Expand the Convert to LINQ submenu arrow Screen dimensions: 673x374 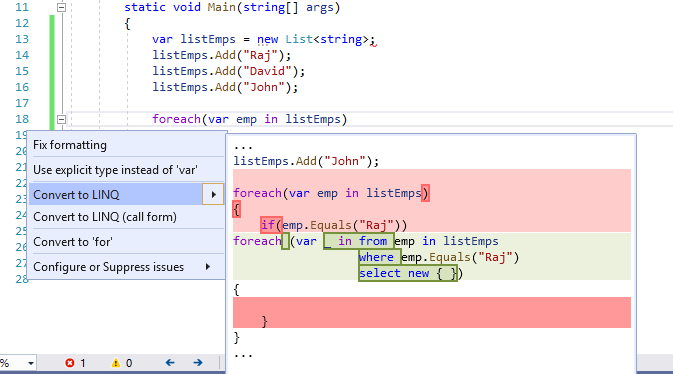pos(213,195)
